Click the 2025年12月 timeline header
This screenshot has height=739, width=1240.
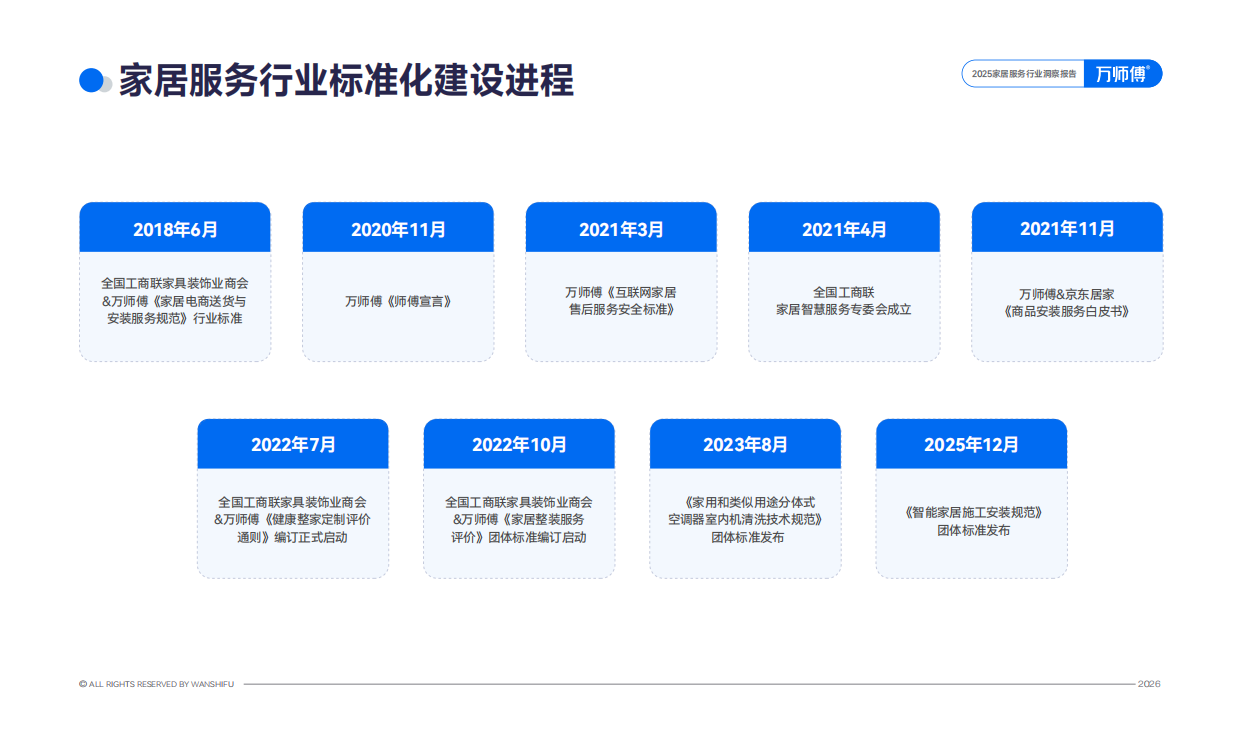pyautogui.click(x=971, y=444)
